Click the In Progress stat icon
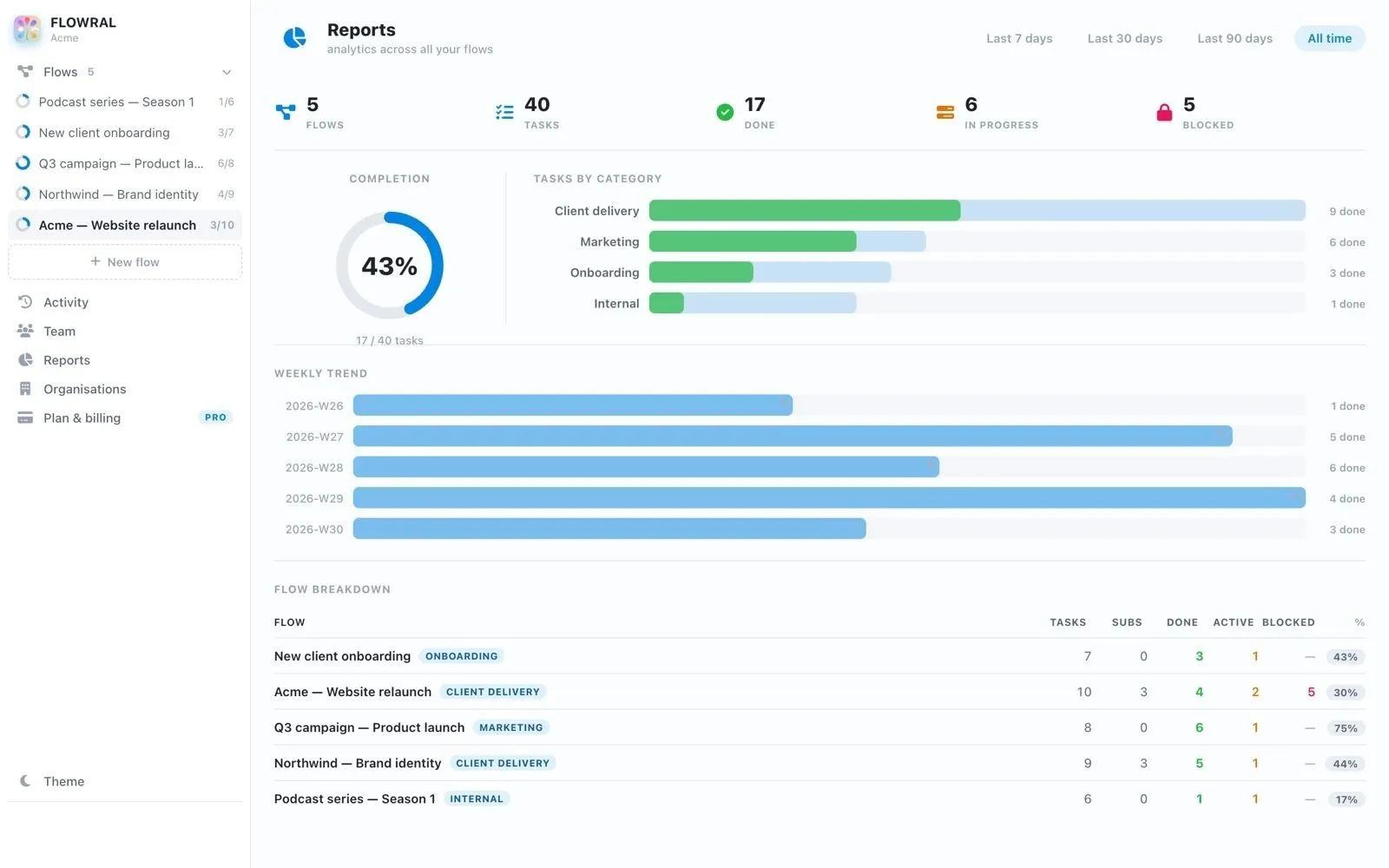This screenshot has height=868, width=1389. click(945, 112)
